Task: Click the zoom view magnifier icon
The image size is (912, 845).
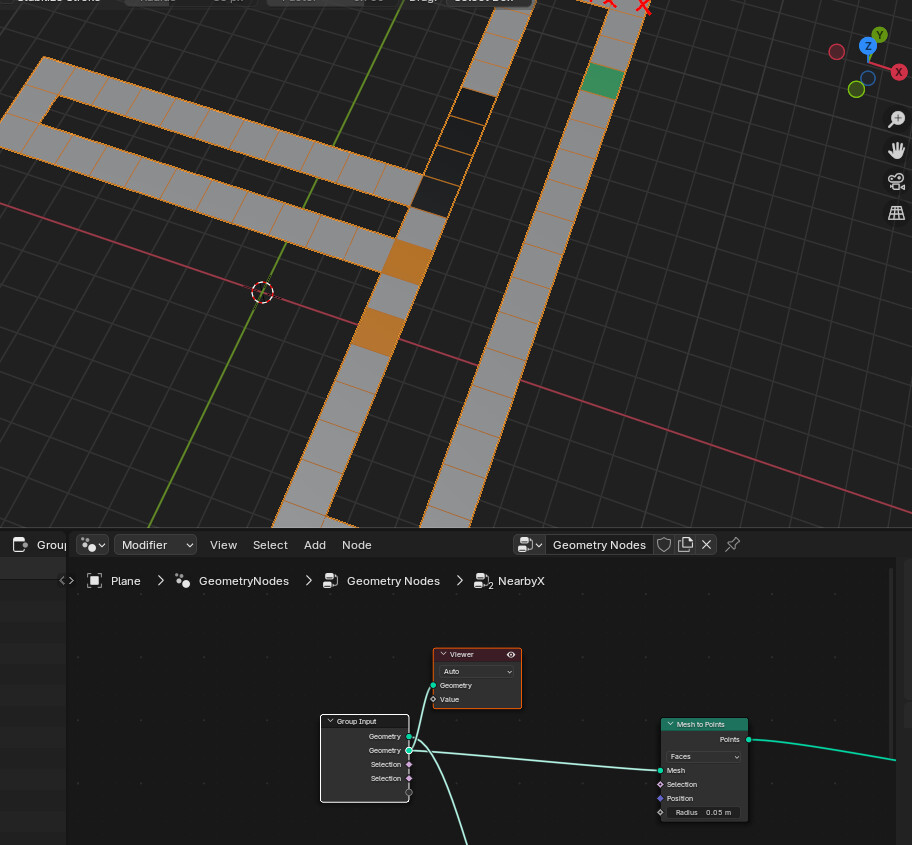Action: pyautogui.click(x=896, y=119)
